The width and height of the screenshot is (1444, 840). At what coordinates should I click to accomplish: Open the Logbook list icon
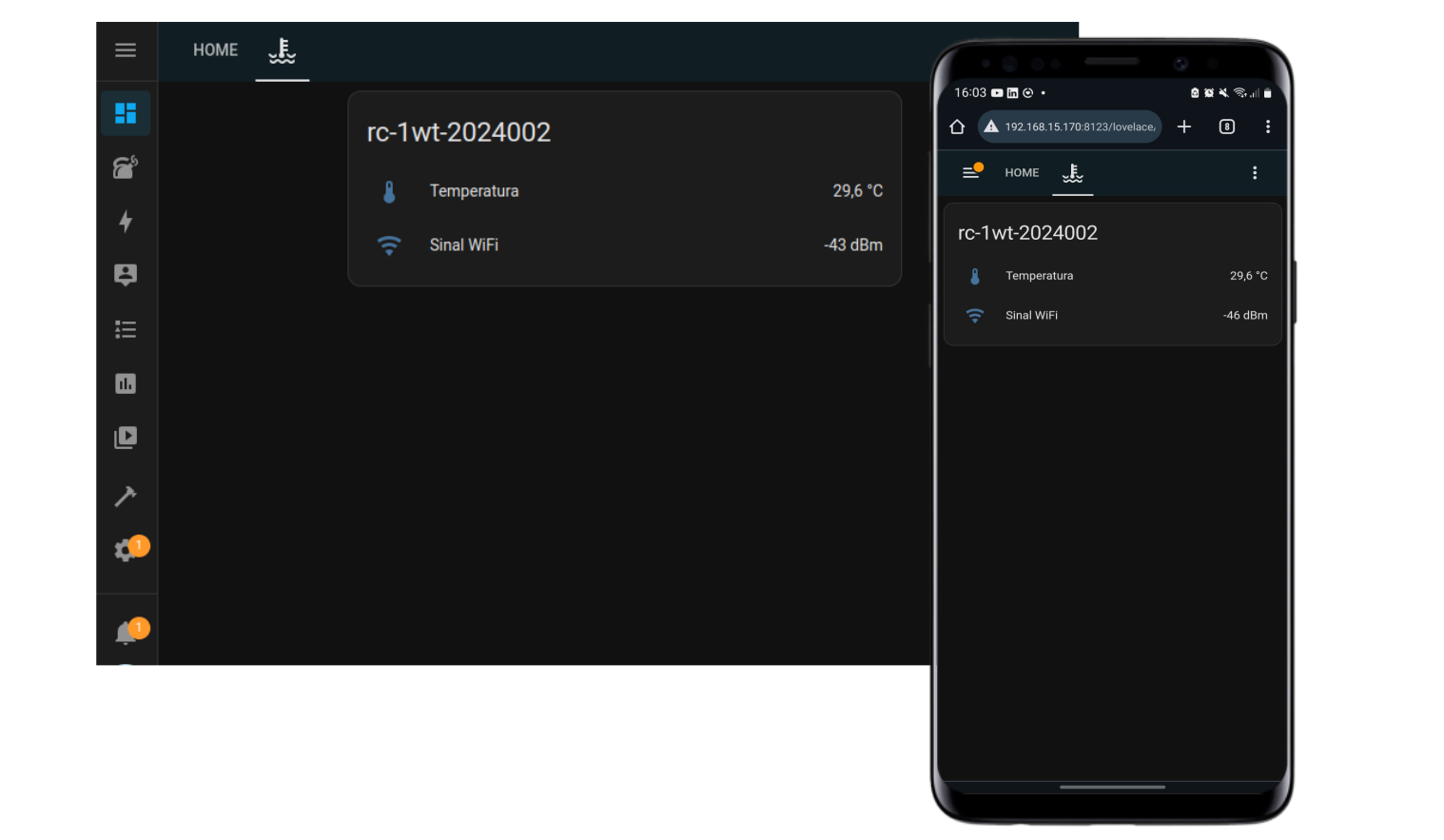(x=126, y=329)
